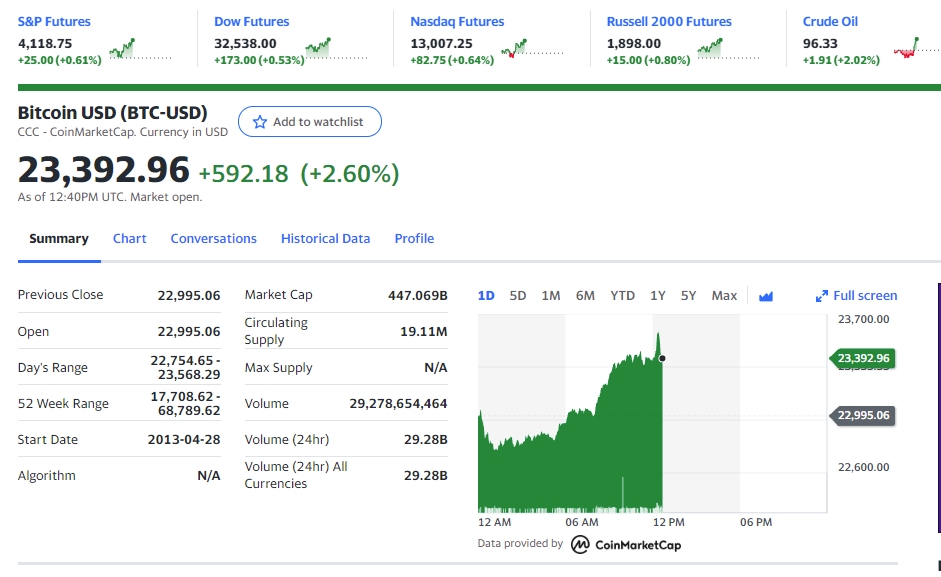The width and height of the screenshot is (941, 577).
Task: Add Bitcoin USD to watchlist
Action: (x=310, y=122)
